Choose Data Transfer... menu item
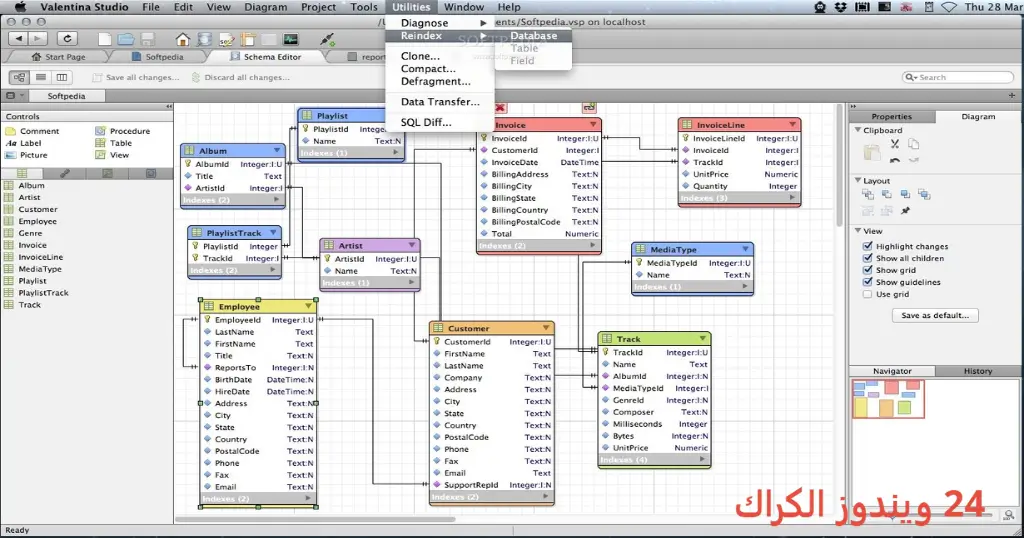This screenshot has width=1024, height=538. pos(440,102)
